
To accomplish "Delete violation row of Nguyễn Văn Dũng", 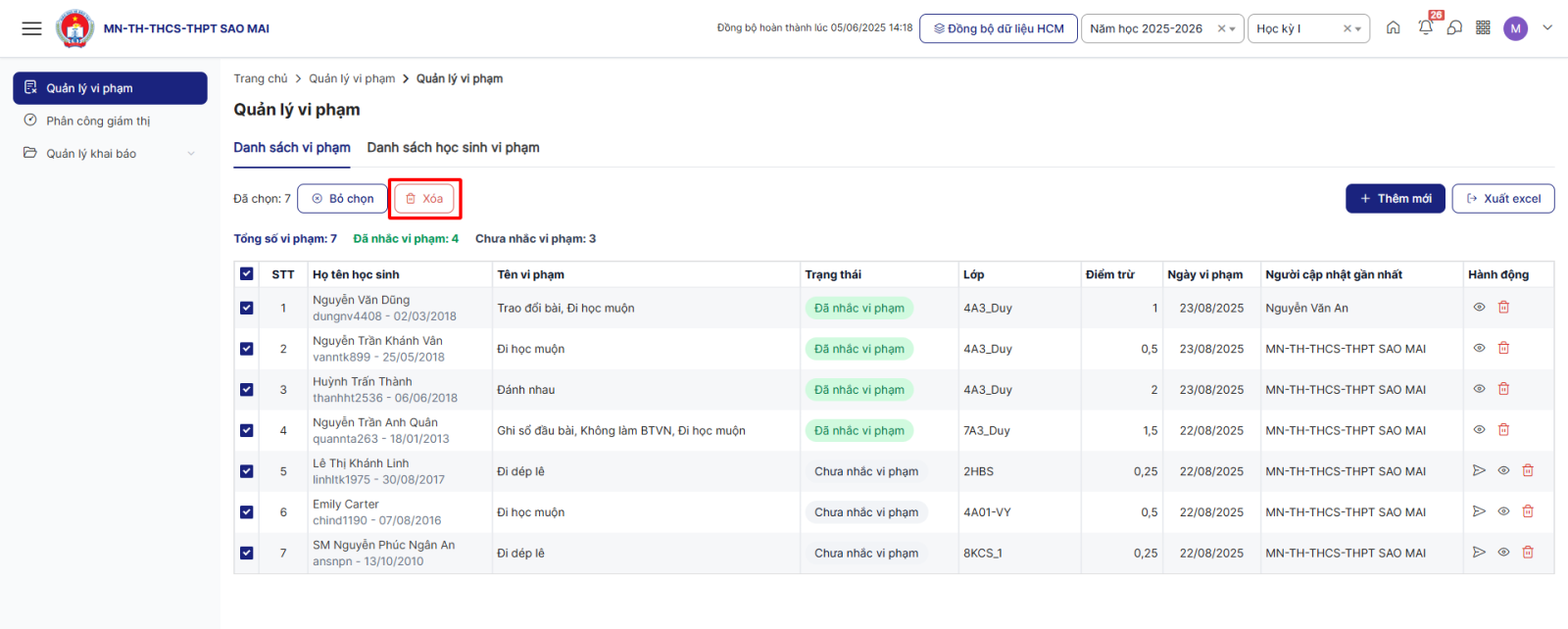I will point(1503,308).
